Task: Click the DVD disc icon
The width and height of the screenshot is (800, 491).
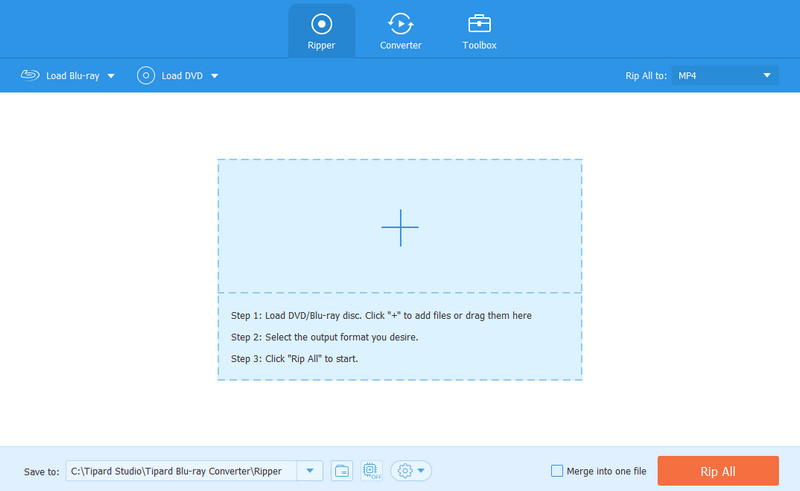Action: click(x=146, y=76)
